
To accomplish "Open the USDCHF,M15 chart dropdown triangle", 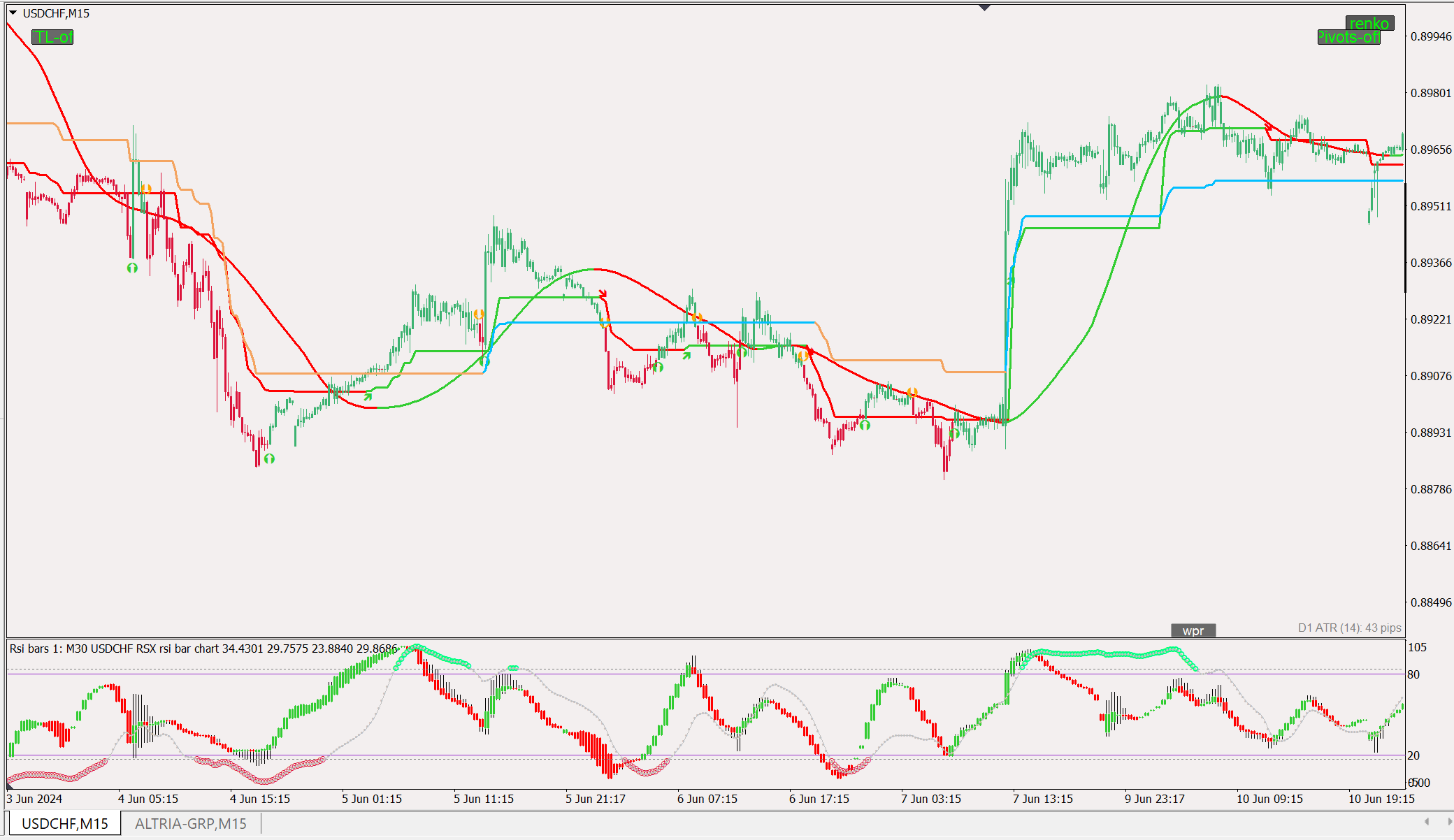I will point(13,13).
